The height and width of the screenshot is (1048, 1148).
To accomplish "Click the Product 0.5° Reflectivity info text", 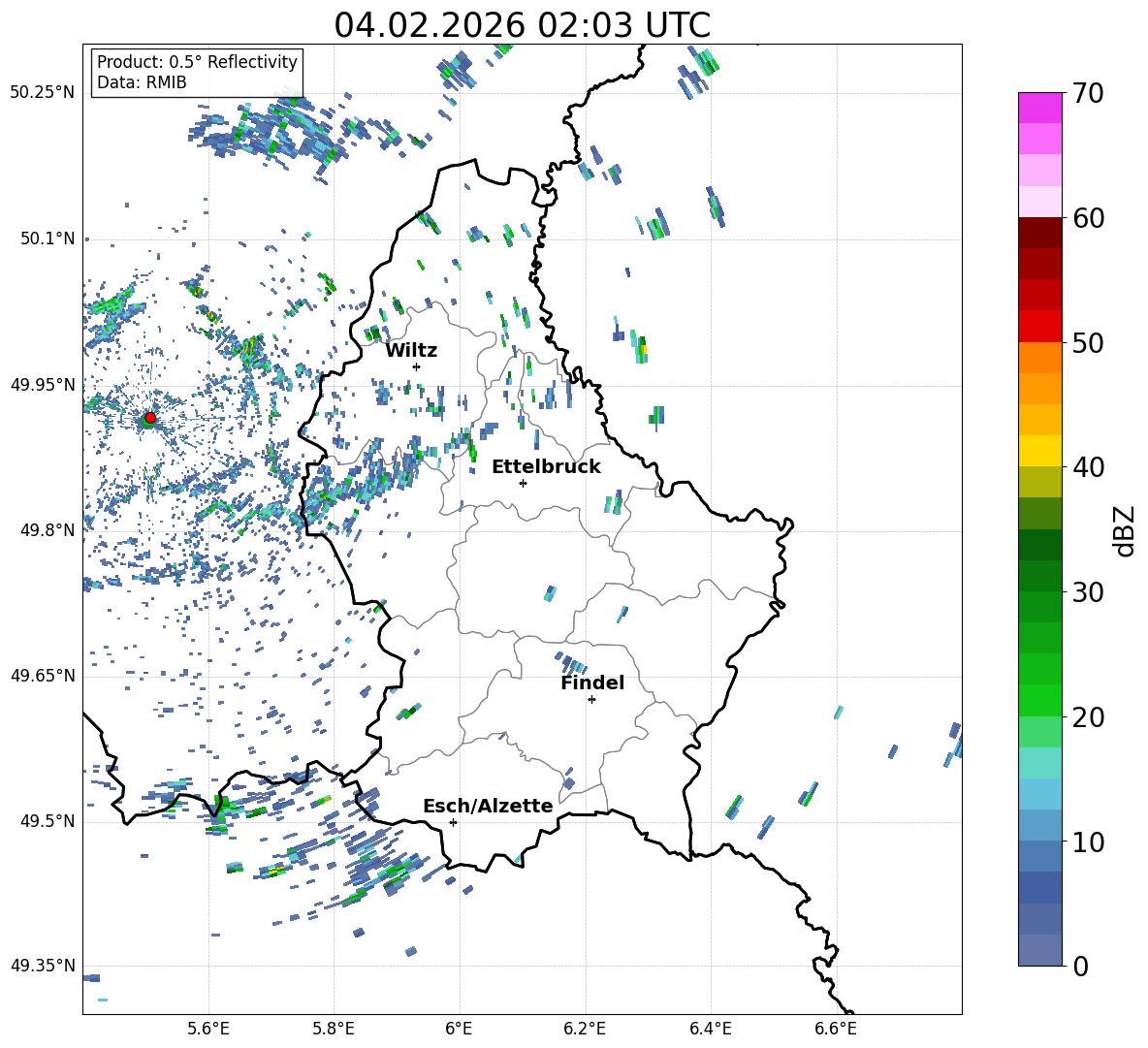I will pos(197,62).
